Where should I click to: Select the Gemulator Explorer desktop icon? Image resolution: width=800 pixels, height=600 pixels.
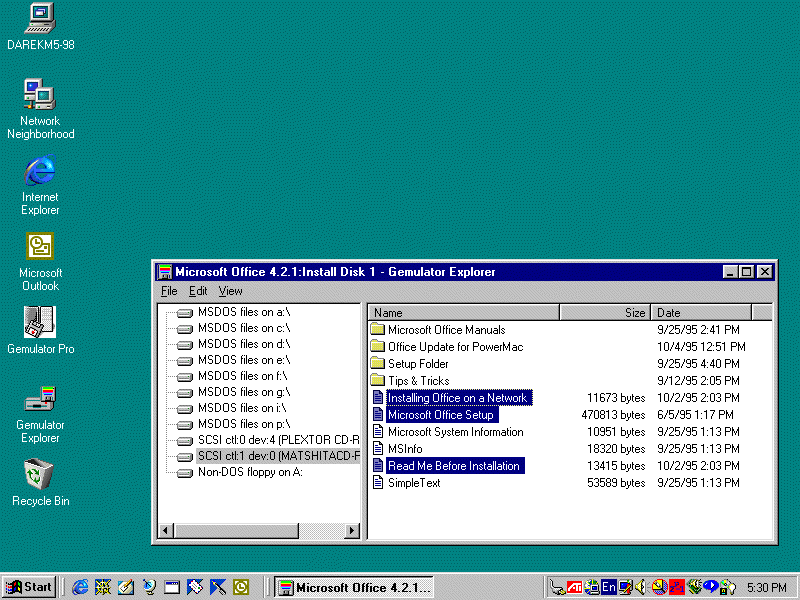[x=40, y=414]
